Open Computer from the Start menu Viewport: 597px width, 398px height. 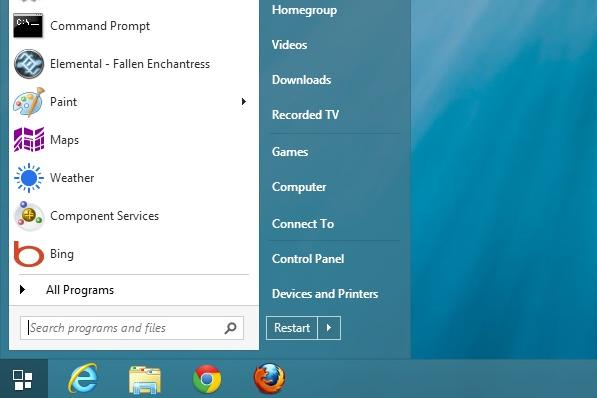click(299, 187)
